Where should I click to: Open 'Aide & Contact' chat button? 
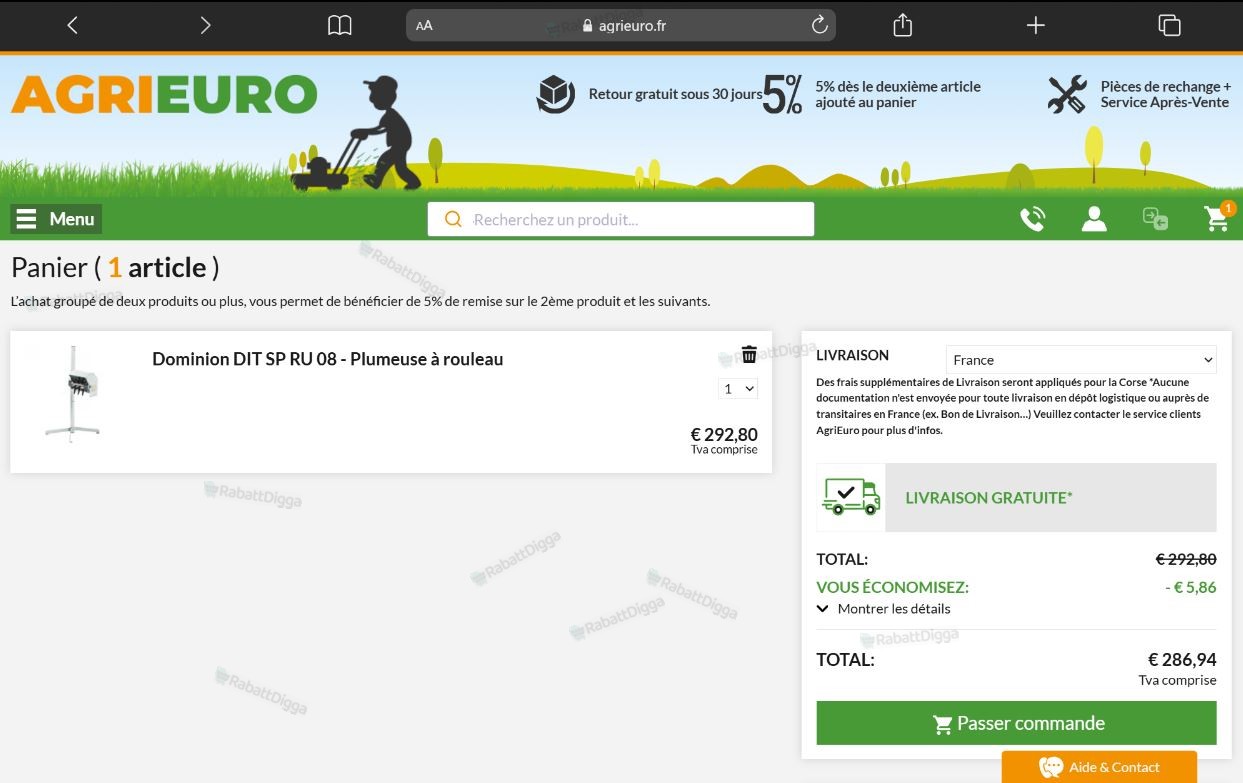click(x=1099, y=767)
